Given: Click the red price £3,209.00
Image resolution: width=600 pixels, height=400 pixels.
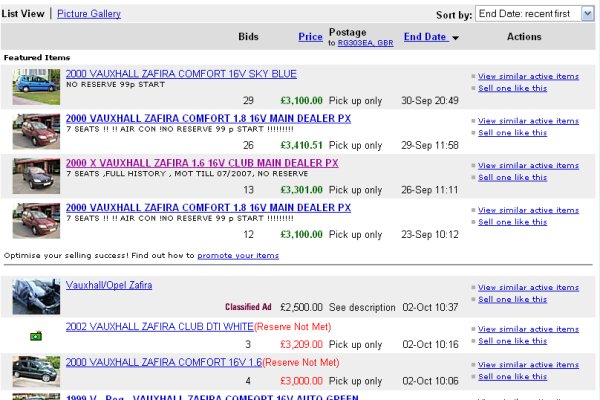Looking at the screenshot, I should point(302,344).
